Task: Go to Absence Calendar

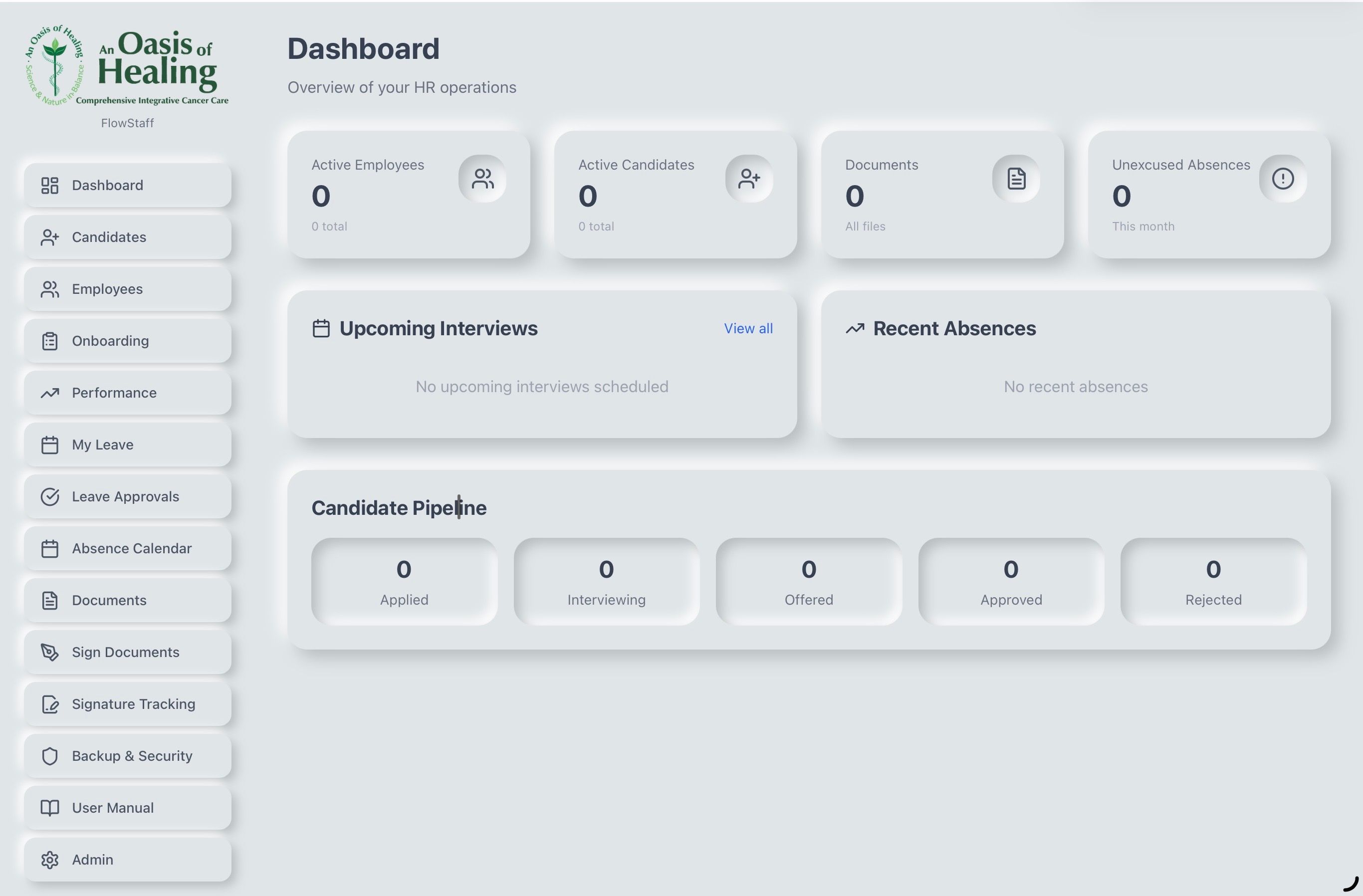Action: pos(127,548)
